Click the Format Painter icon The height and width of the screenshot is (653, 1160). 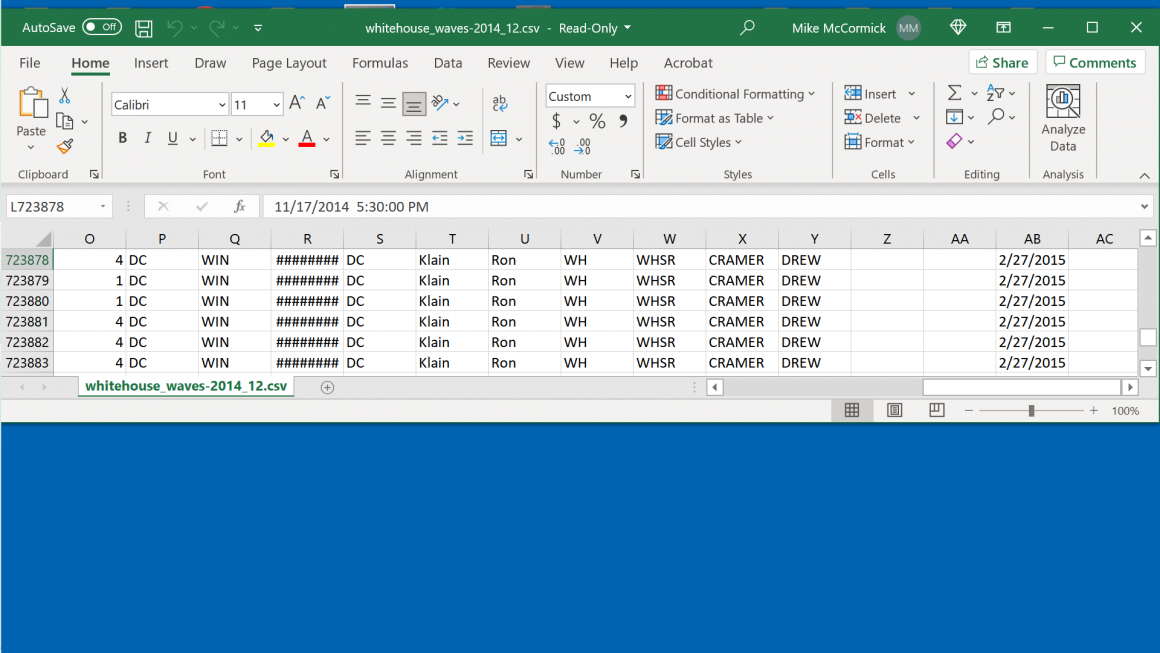(65, 147)
